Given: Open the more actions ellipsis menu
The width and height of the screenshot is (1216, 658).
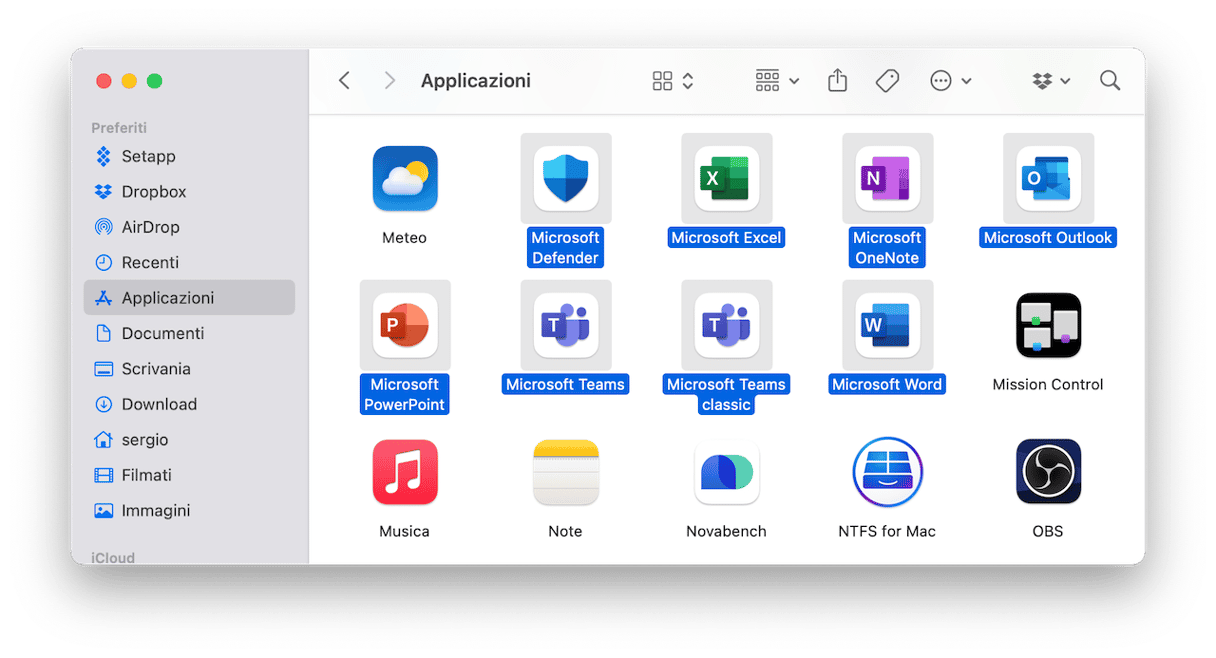Looking at the screenshot, I should click(950, 81).
